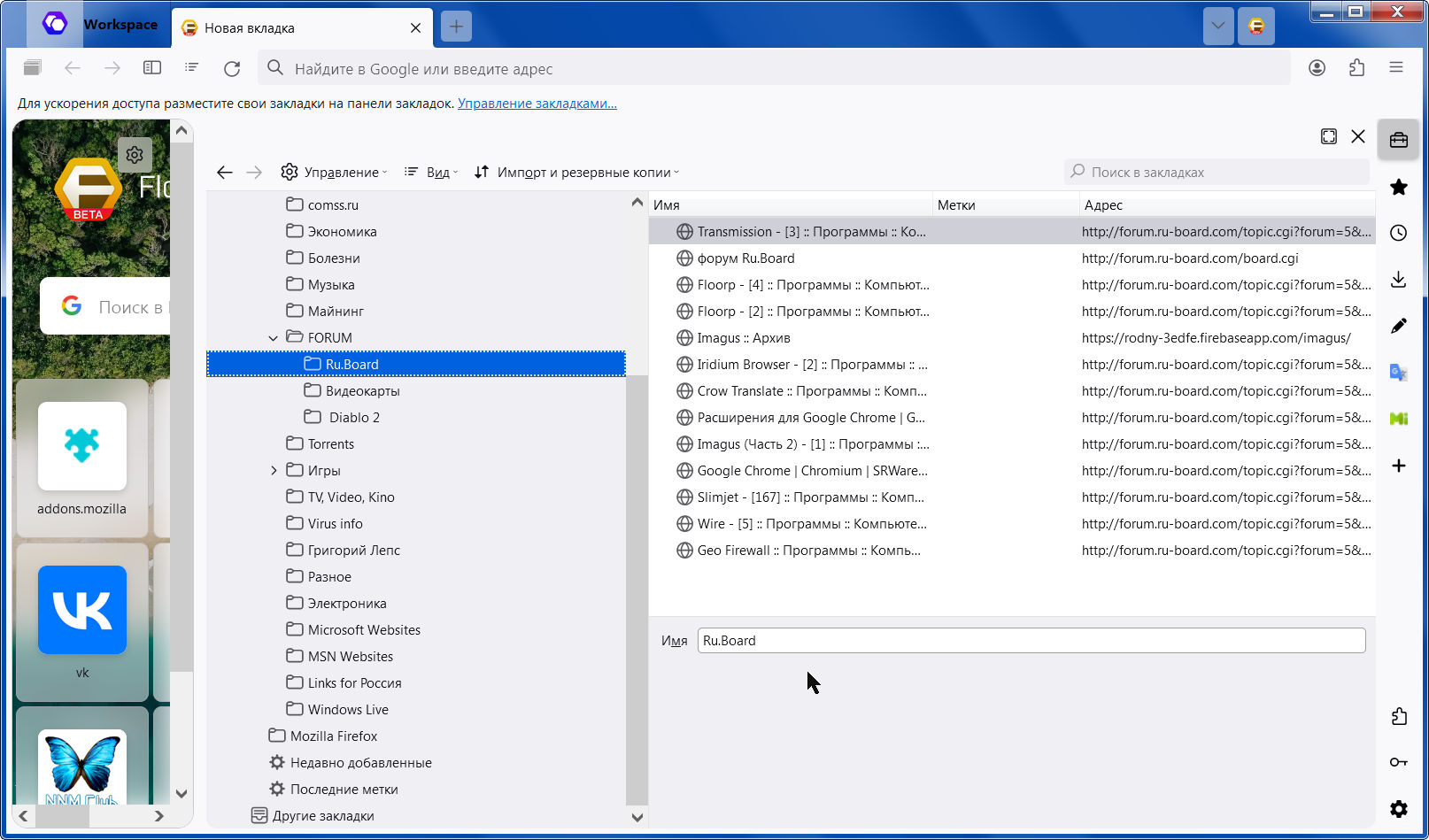Screen dimensions: 1429x840
Task: Select the Экономика folder
Action: (332, 232)
